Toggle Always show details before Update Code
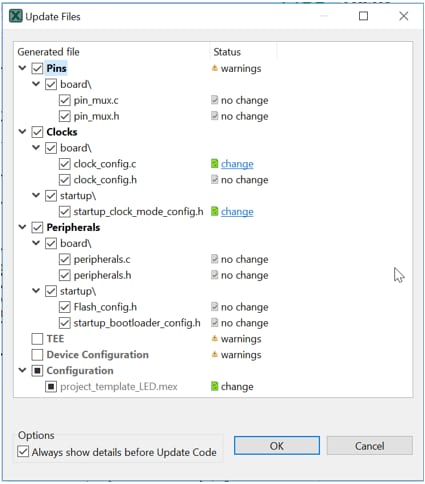 [x=23, y=452]
